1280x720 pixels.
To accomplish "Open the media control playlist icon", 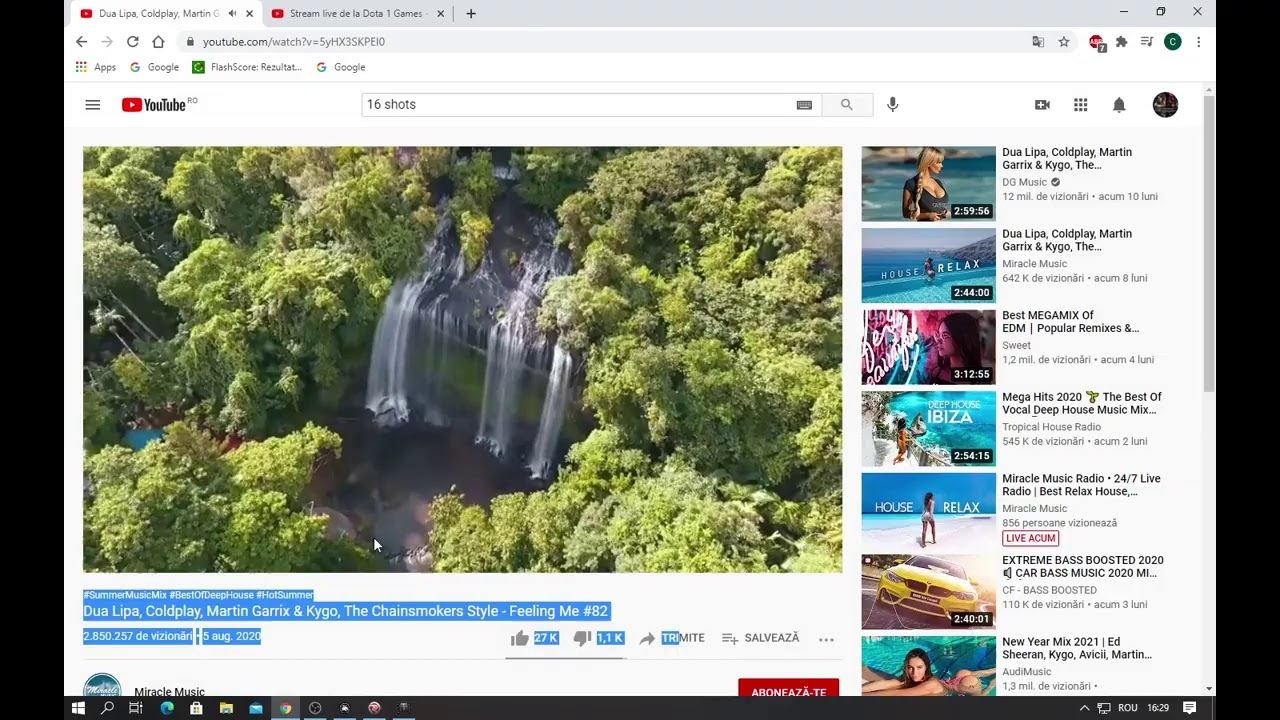I will tap(1147, 42).
